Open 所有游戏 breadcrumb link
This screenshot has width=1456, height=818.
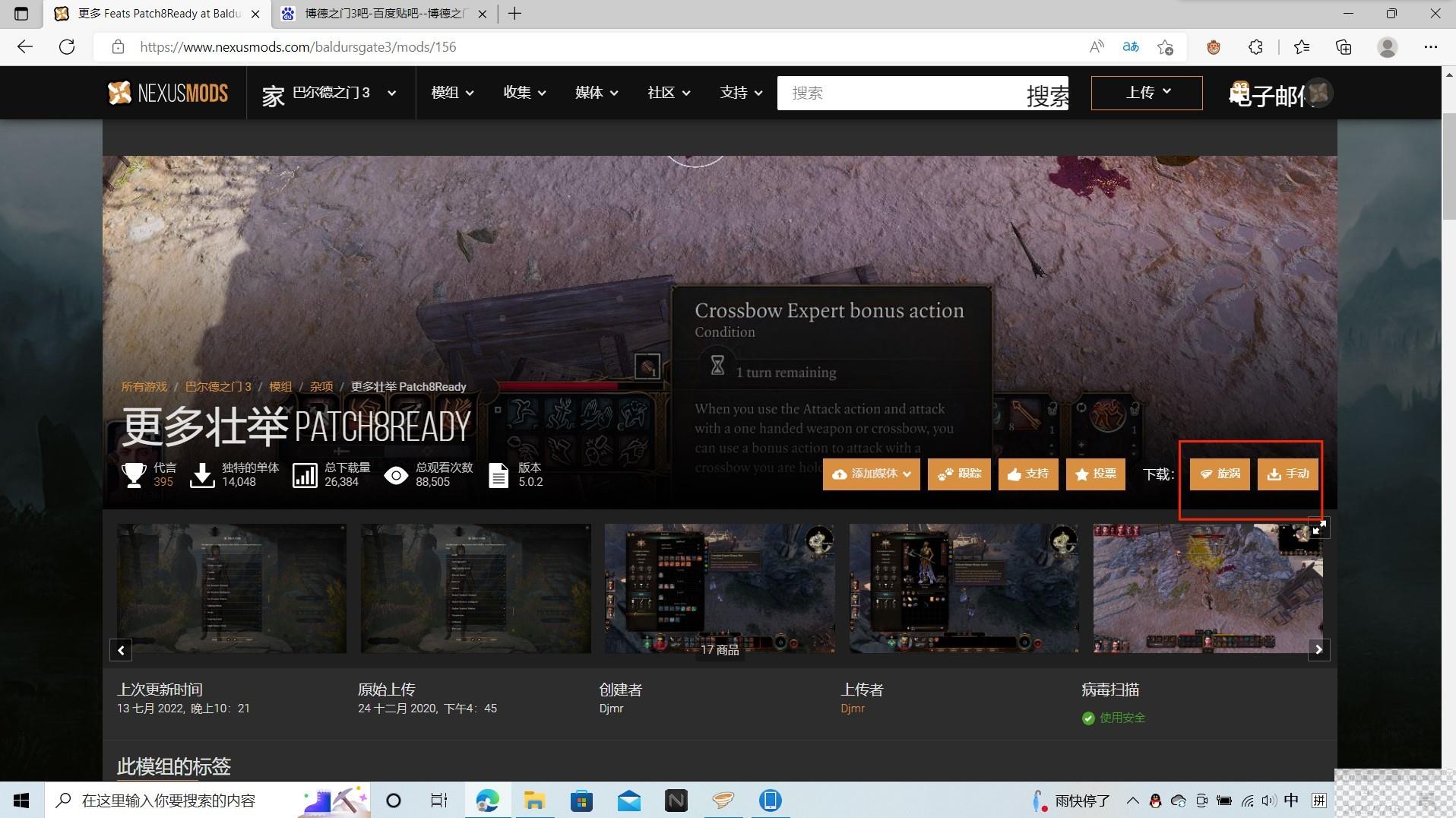[x=144, y=386]
